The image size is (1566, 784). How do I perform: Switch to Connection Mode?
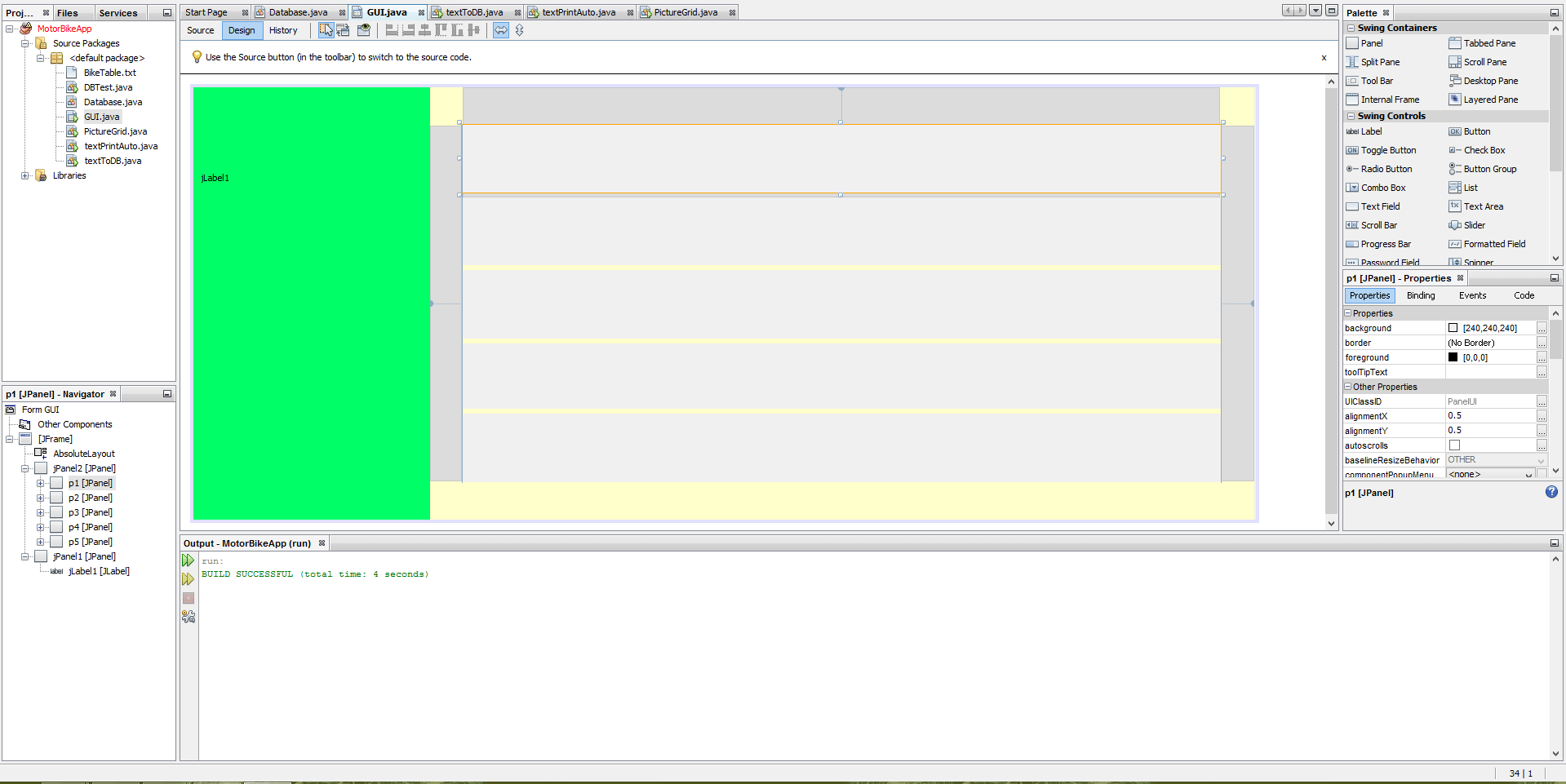point(343,30)
